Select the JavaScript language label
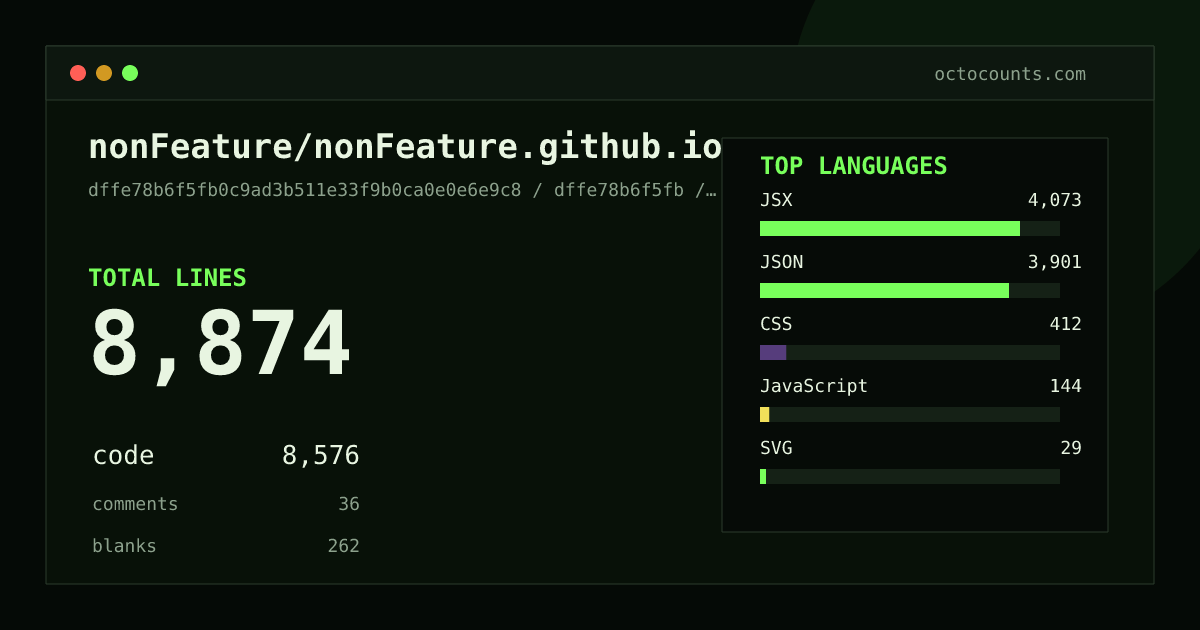The height and width of the screenshot is (630, 1200). [814, 386]
